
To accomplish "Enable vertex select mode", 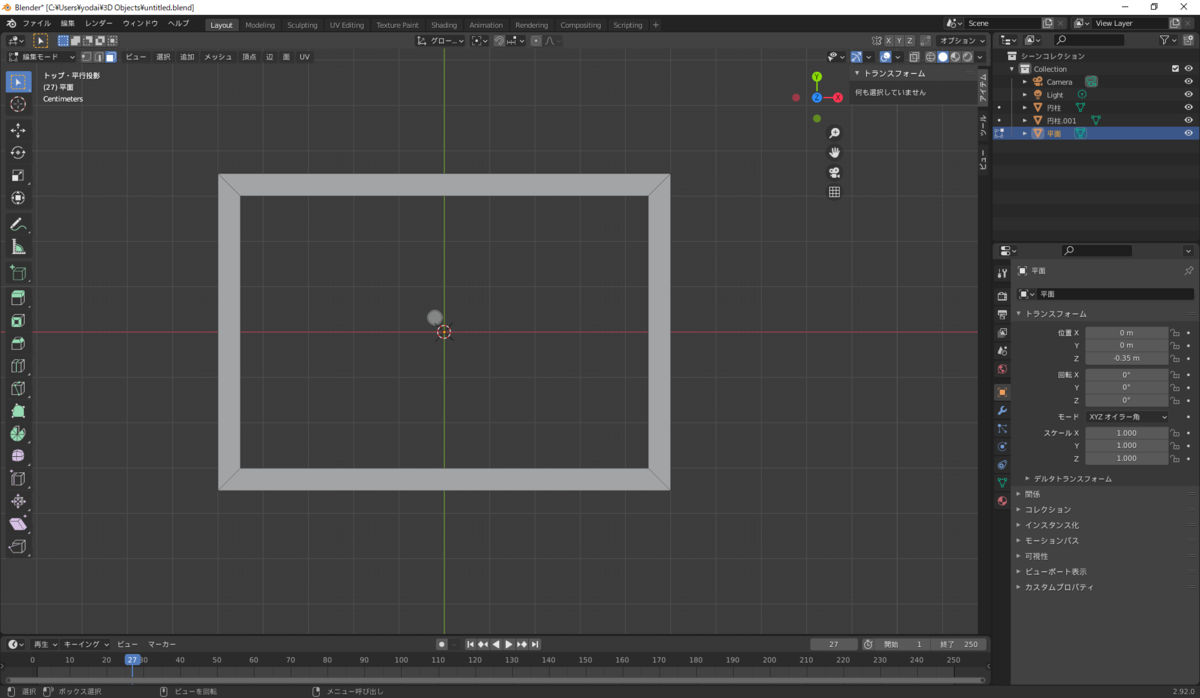I will pyautogui.click(x=87, y=57).
